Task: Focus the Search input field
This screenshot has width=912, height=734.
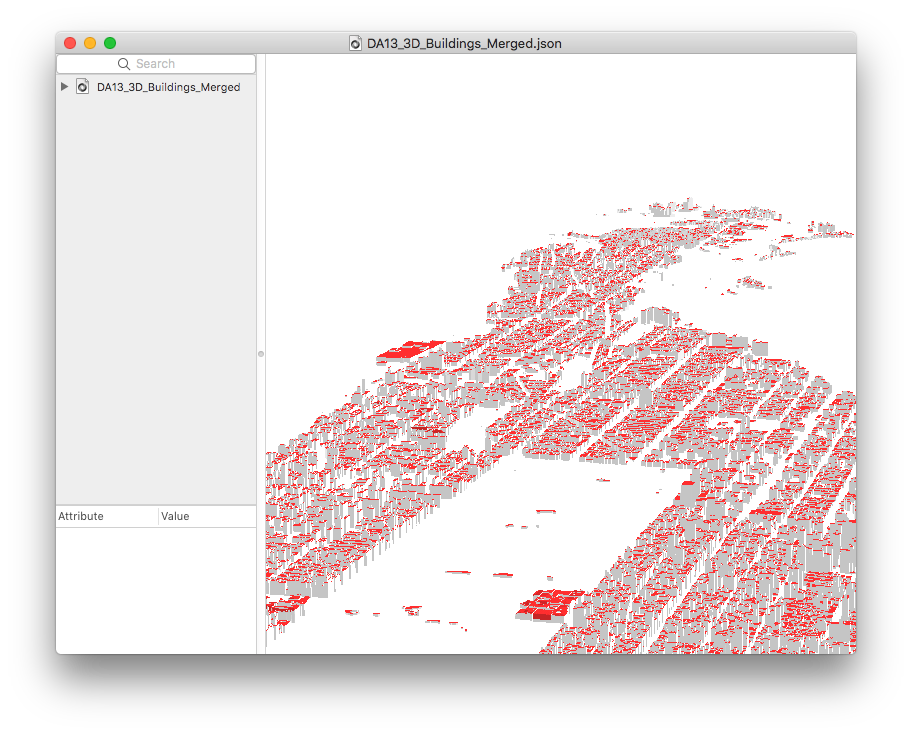Action: click(170, 64)
